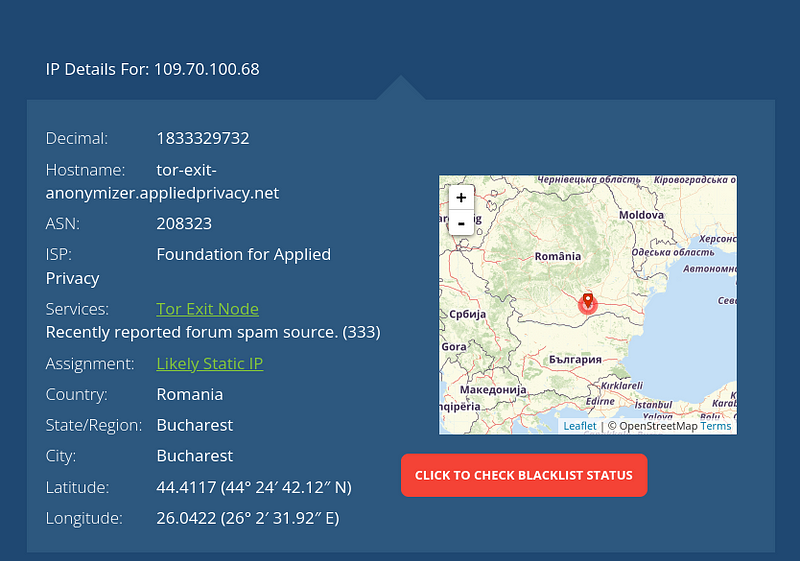Select the forum spam source (333) text
Screen dimensions: 800x561
(213, 332)
